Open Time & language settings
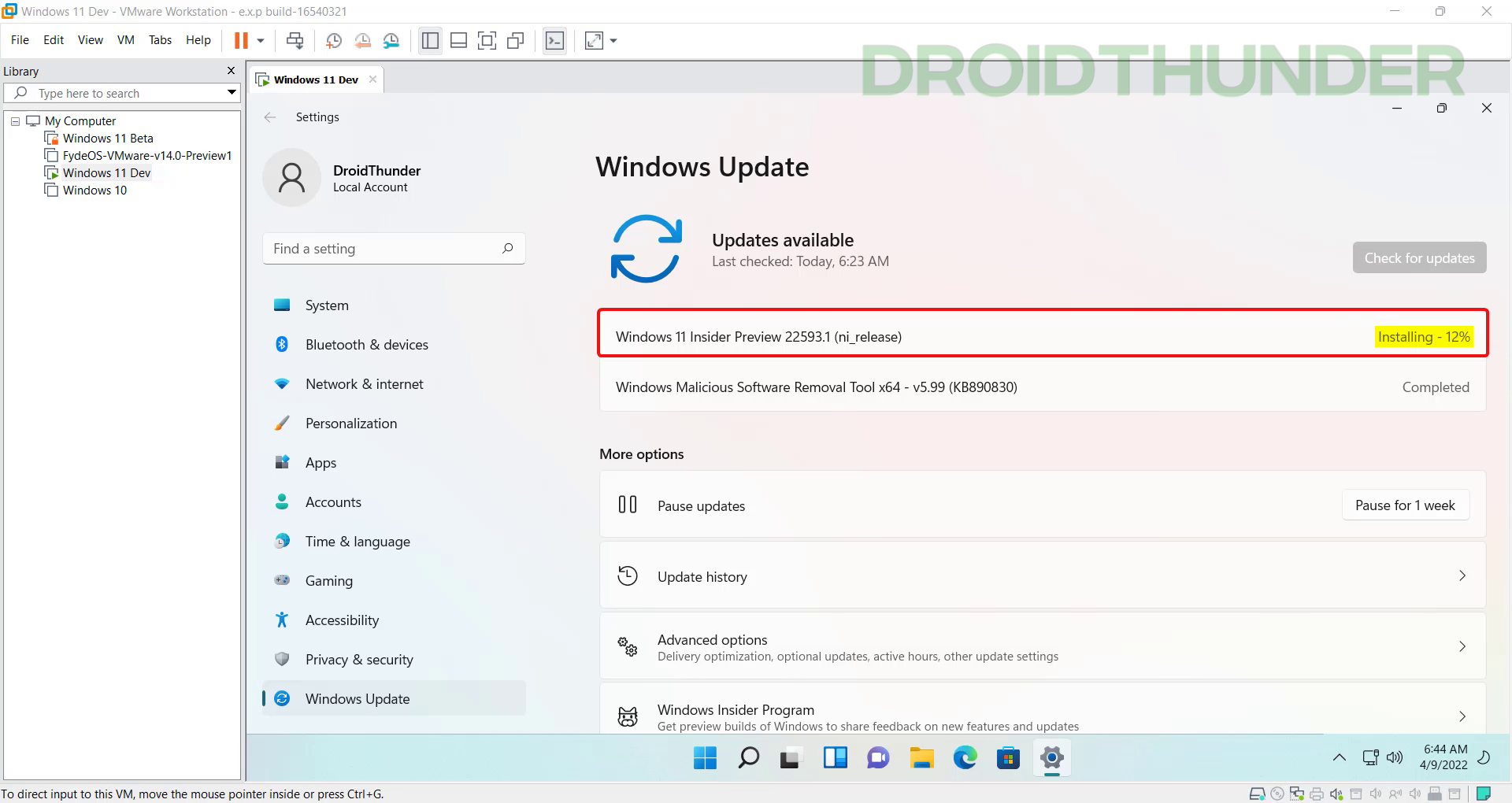The image size is (1512, 803). coord(394,542)
